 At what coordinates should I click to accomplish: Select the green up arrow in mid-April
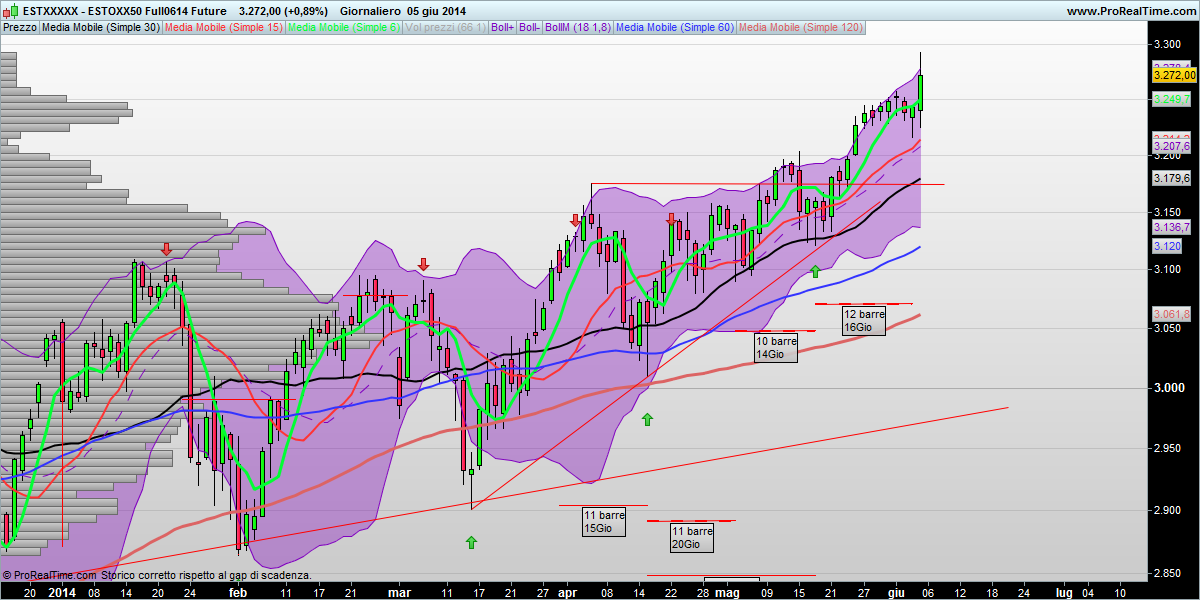pos(646,419)
